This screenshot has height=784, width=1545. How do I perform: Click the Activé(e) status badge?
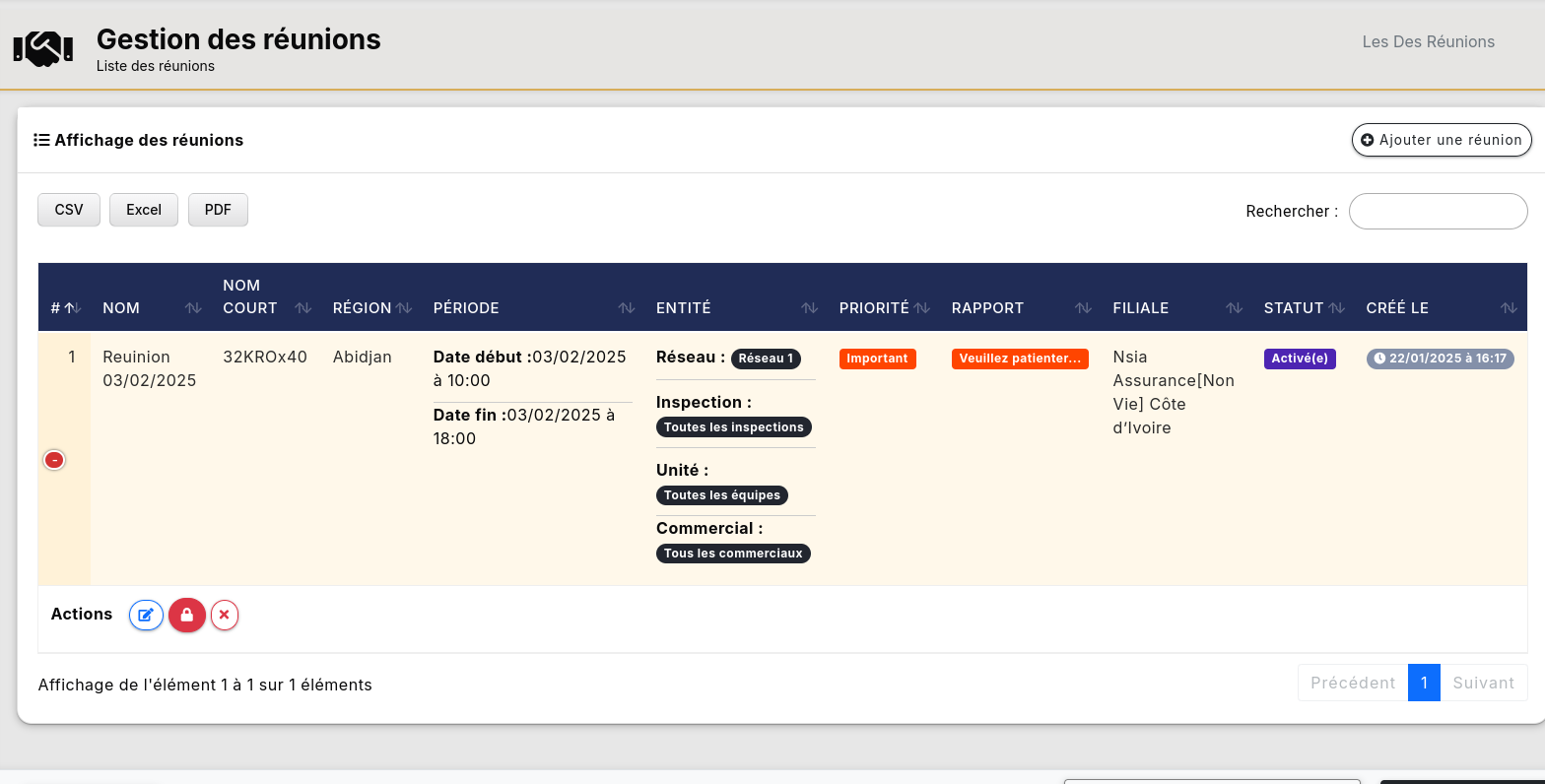1299,359
